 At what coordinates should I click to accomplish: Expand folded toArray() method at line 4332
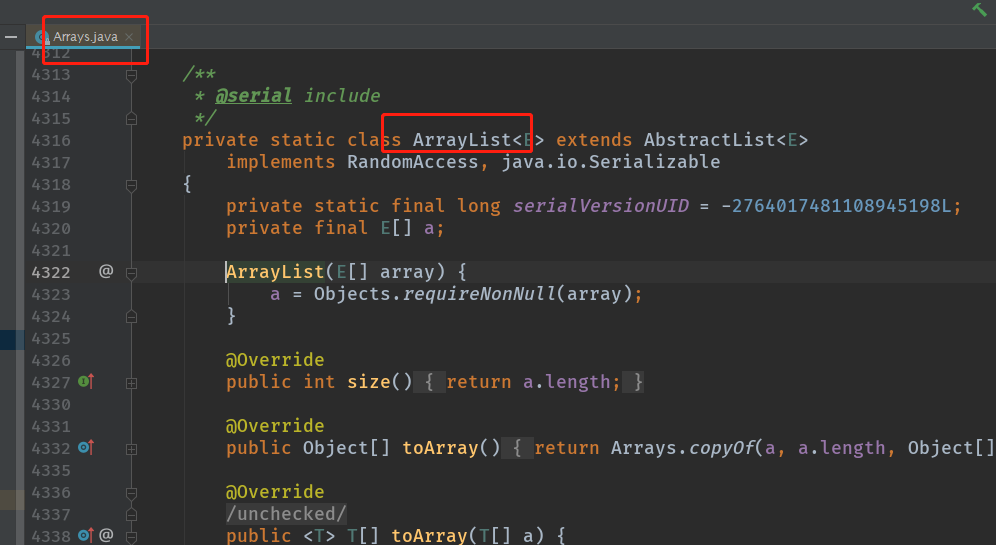(131, 449)
